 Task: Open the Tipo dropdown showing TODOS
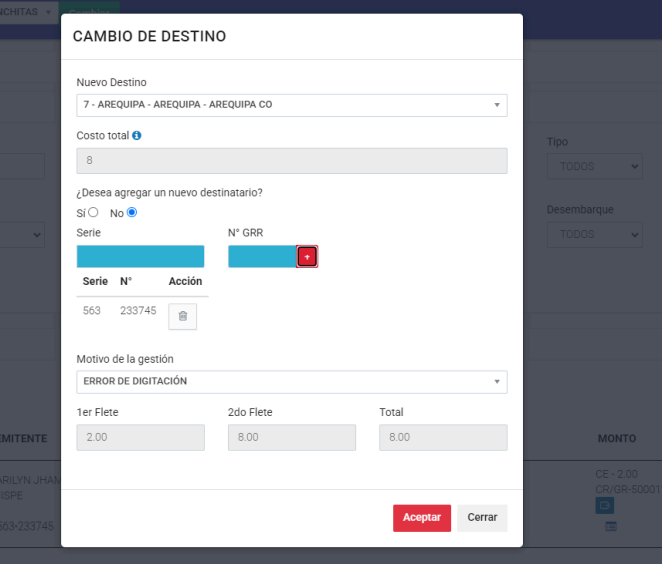(594, 167)
